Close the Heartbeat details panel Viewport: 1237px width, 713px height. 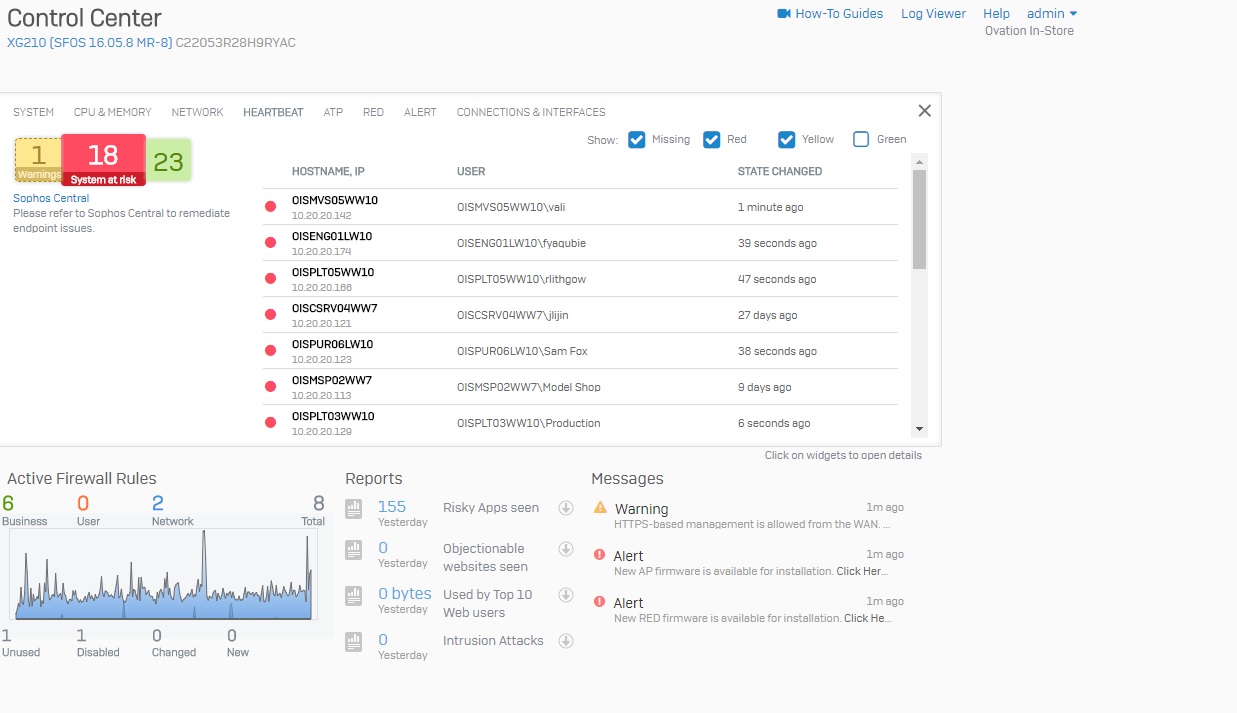[924, 111]
